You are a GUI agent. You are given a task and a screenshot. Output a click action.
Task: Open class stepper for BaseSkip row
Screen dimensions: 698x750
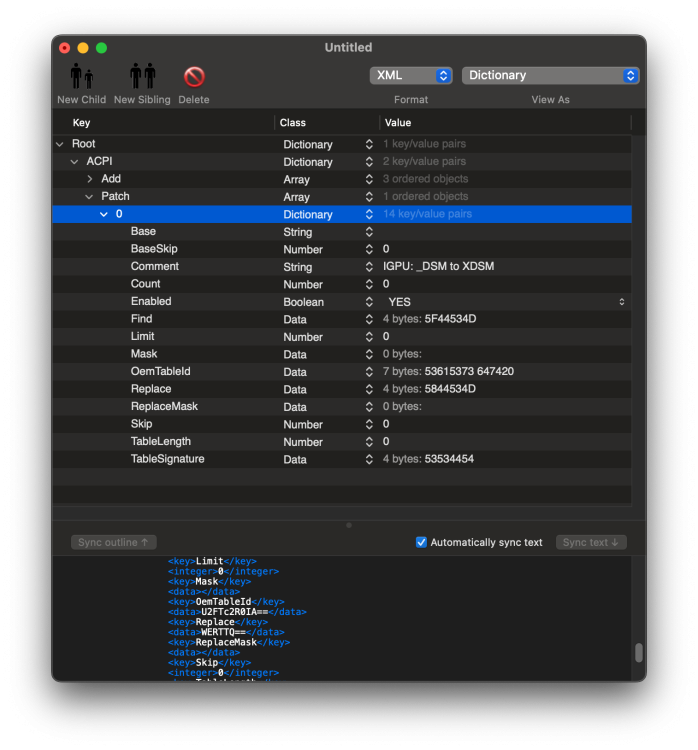click(x=369, y=249)
